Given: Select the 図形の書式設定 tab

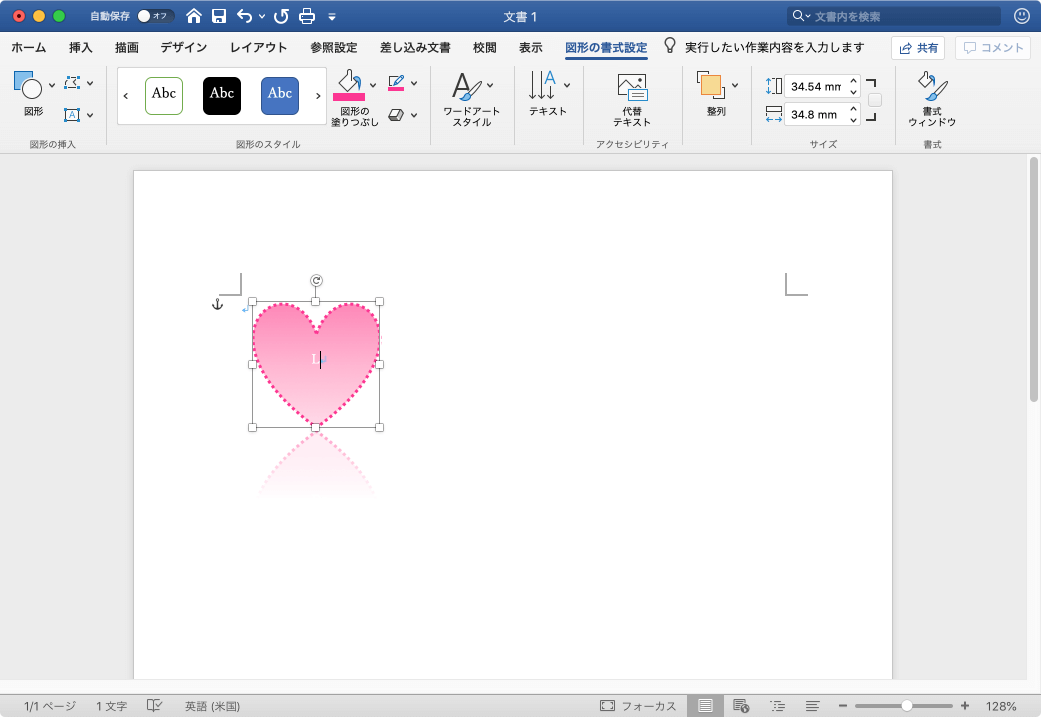Looking at the screenshot, I should point(606,47).
